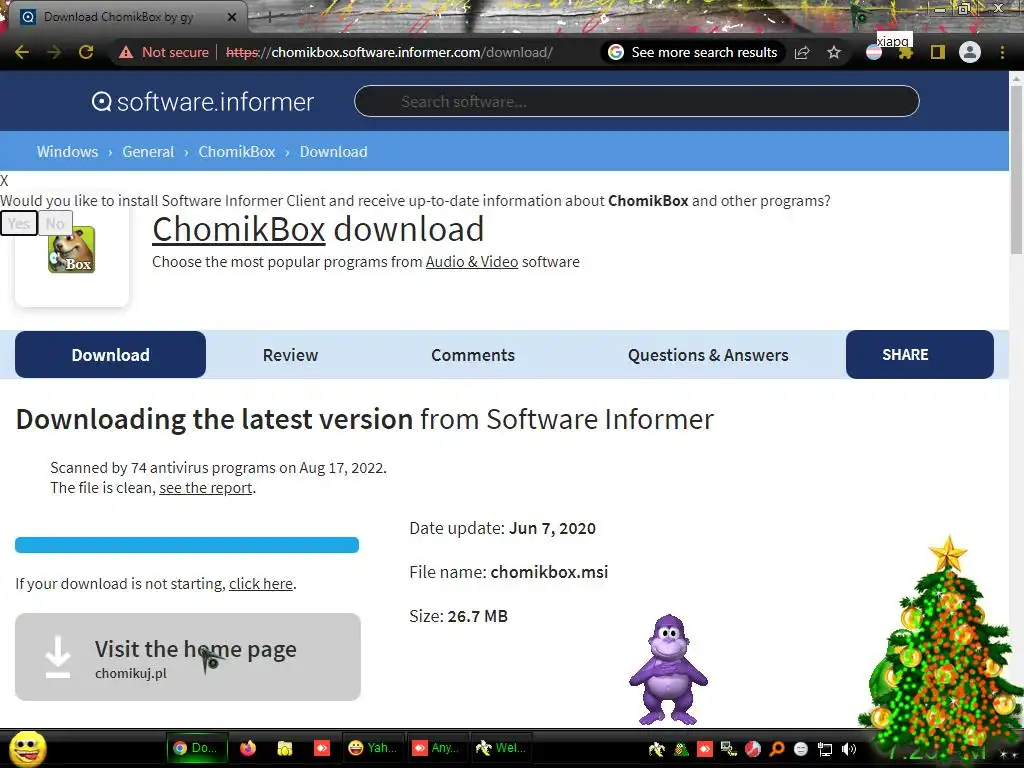Screen dimensions: 1024x768
Task: Reload the page with the refresh icon
Action: (86, 52)
